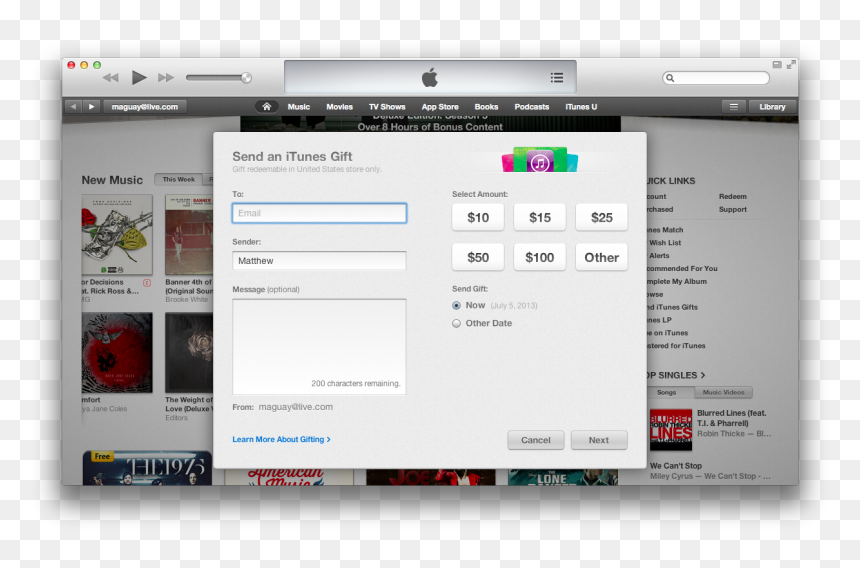The width and height of the screenshot is (860, 568).
Task: Choose the Other gift amount
Action: [x=602, y=257]
